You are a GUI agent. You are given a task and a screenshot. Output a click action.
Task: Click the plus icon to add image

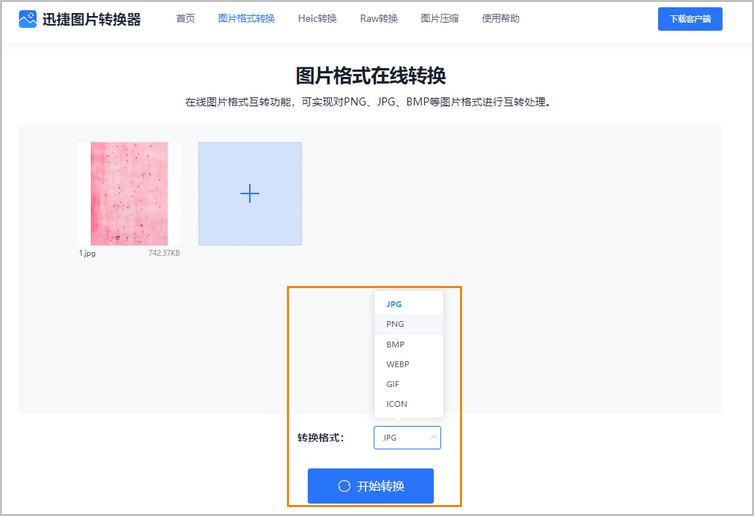point(250,194)
